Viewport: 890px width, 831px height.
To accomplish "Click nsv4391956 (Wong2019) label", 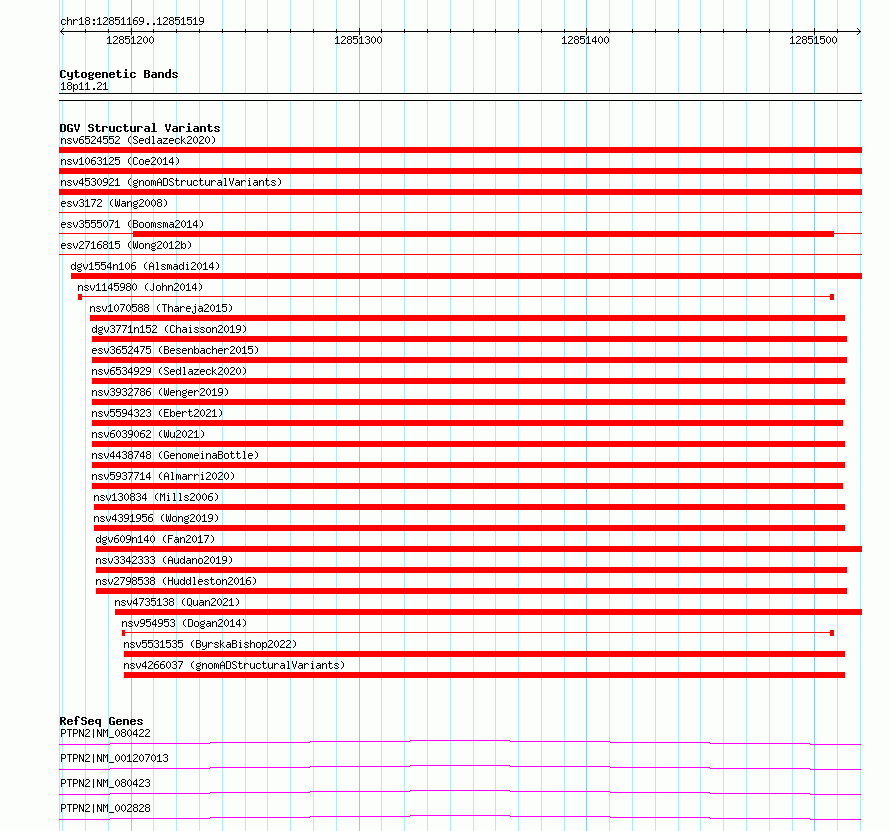I will click(x=156, y=518).
